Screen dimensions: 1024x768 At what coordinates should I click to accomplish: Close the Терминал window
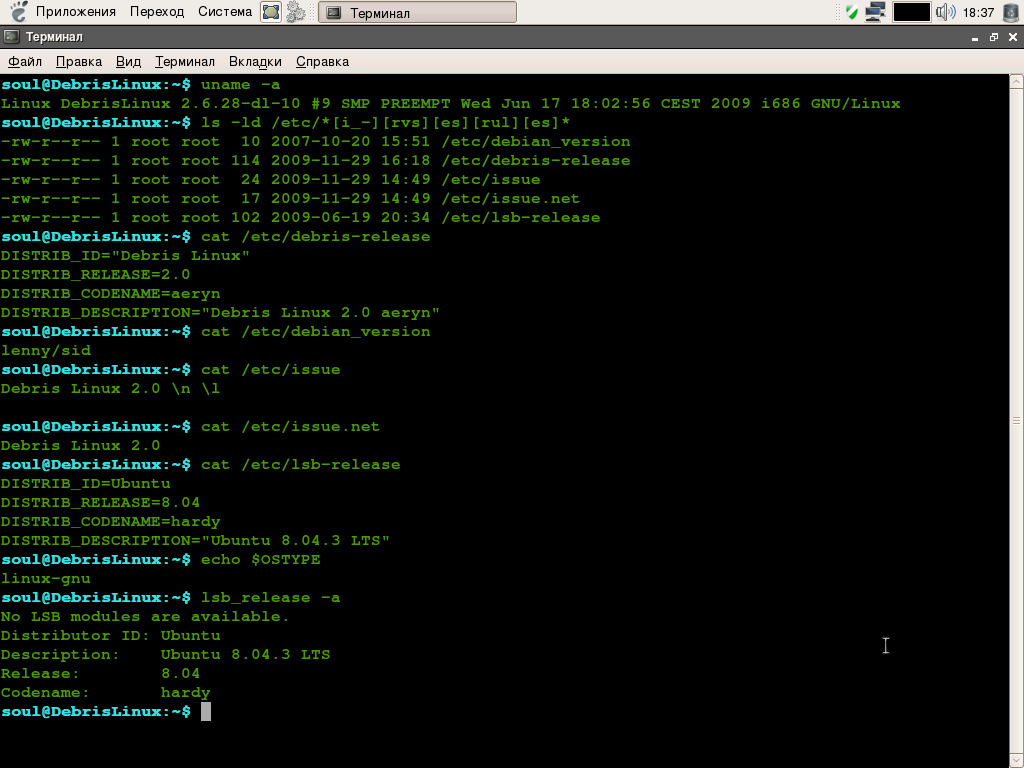click(1013, 37)
